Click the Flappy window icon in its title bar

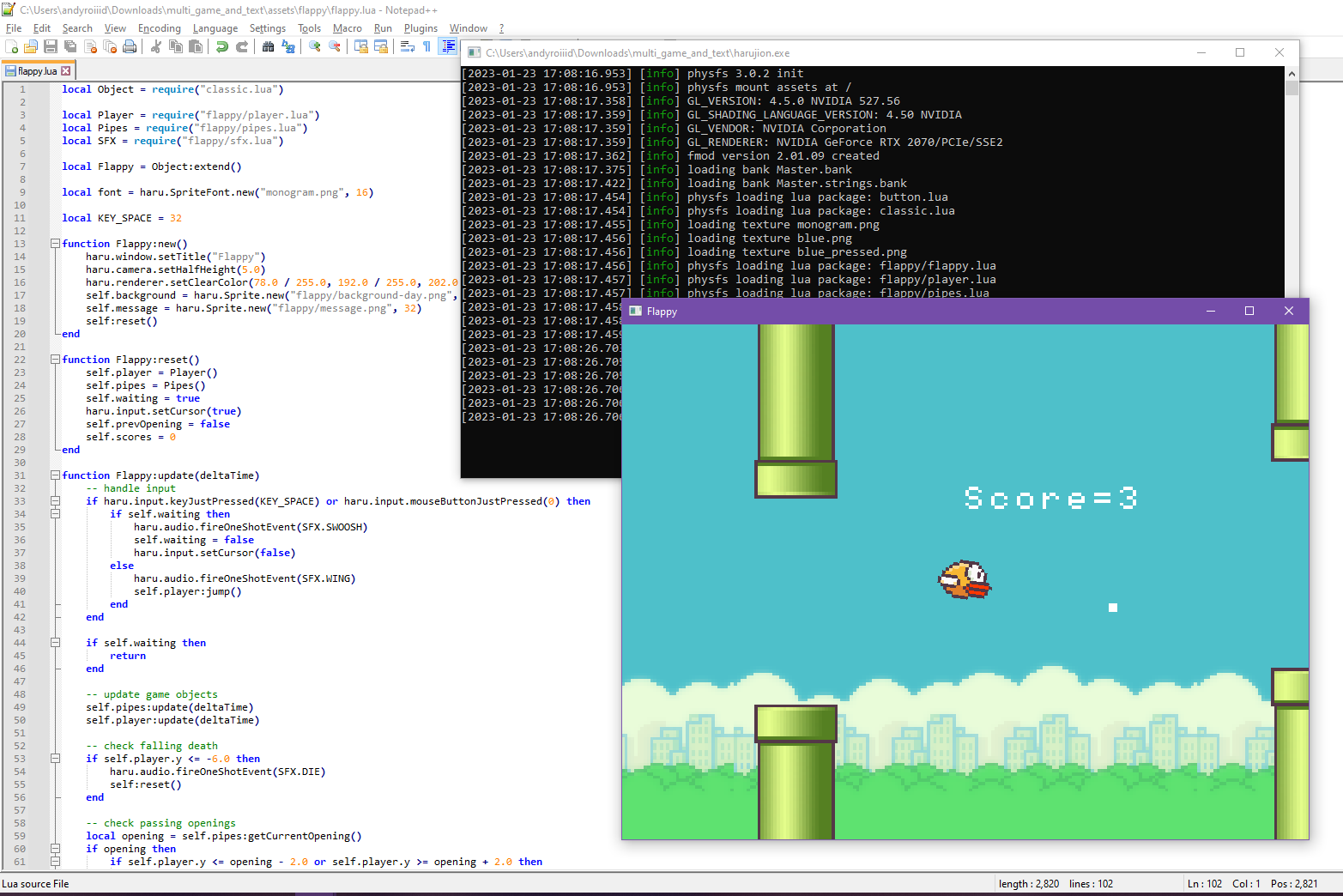[635, 311]
